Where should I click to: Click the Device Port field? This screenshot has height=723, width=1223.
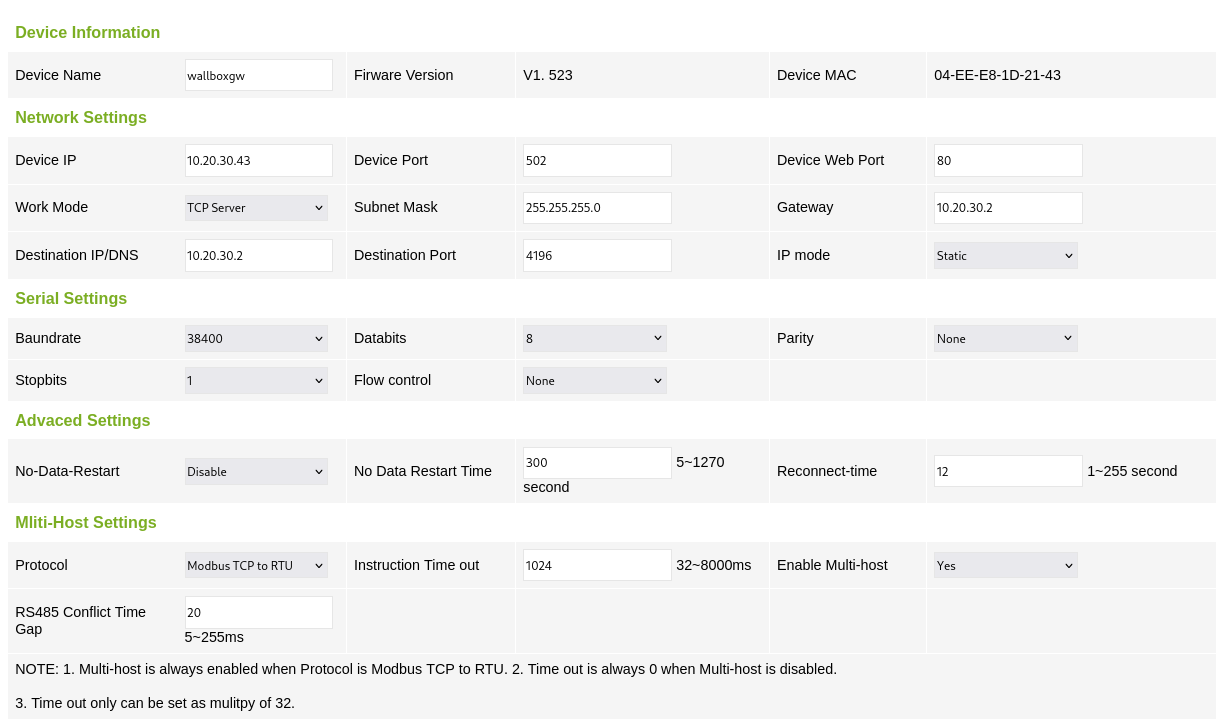coord(597,160)
